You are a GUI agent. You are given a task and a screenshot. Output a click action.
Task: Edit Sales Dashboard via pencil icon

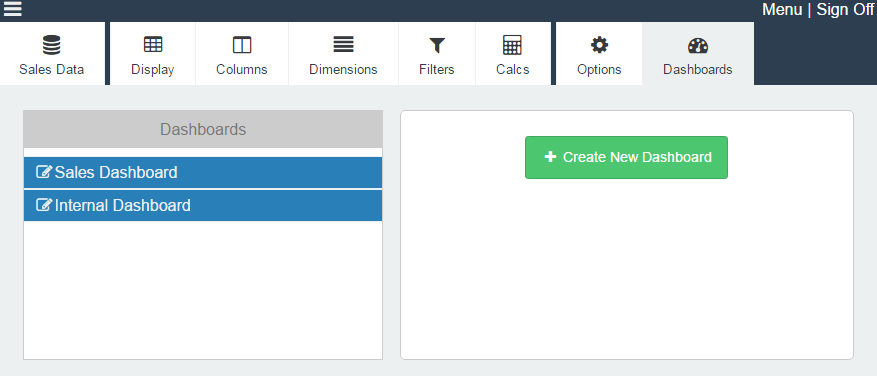click(x=44, y=172)
